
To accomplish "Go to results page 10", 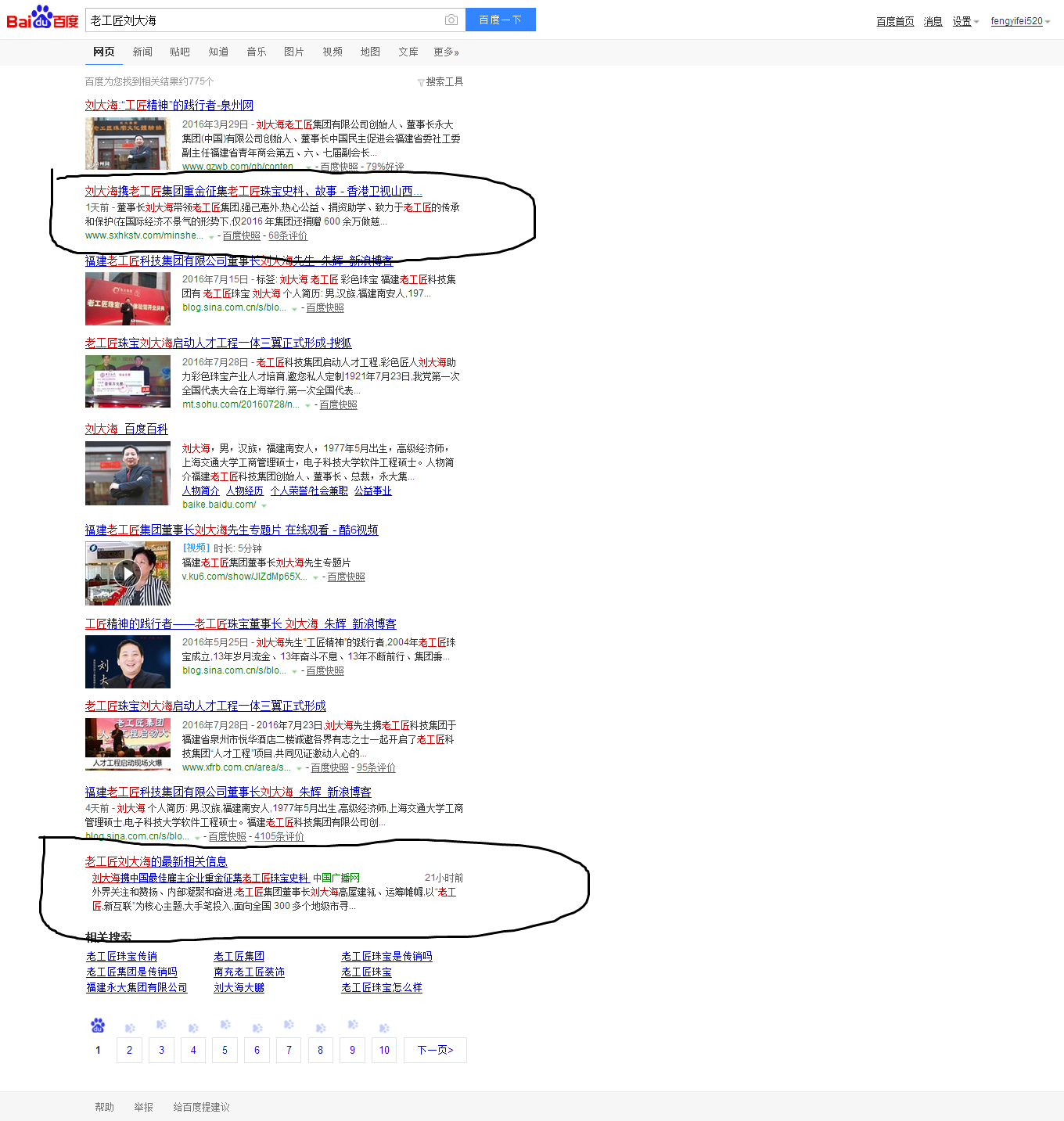I will (384, 1050).
